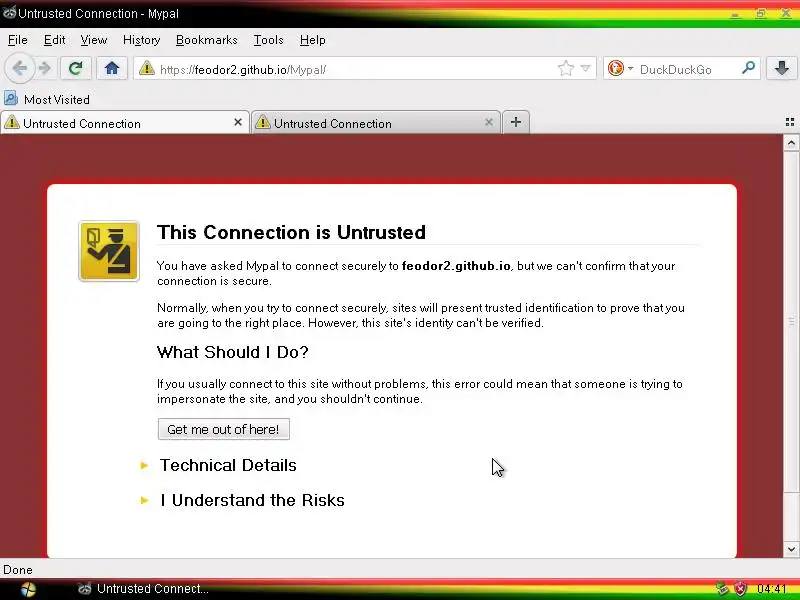Bookmark this page with the star icon
The width and height of the screenshot is (800, 600).
click(x=566, y=68)
